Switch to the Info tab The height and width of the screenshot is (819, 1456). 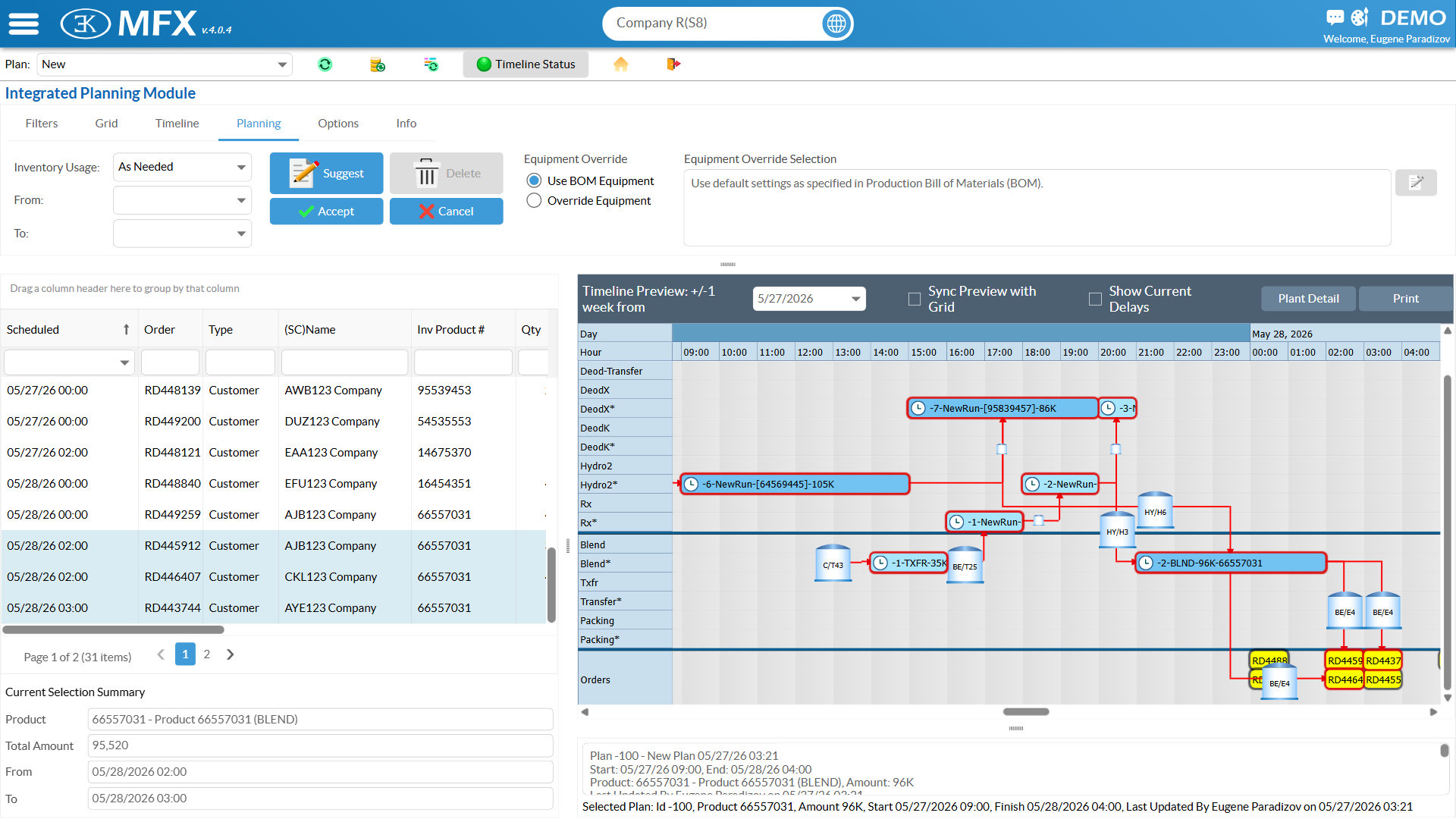[x=406, y=123]
